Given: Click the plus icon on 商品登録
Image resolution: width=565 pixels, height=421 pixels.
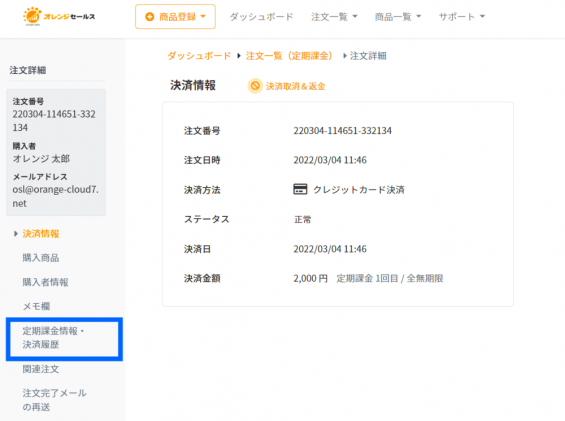Looking at the screenshot, I should pos(150,17).
